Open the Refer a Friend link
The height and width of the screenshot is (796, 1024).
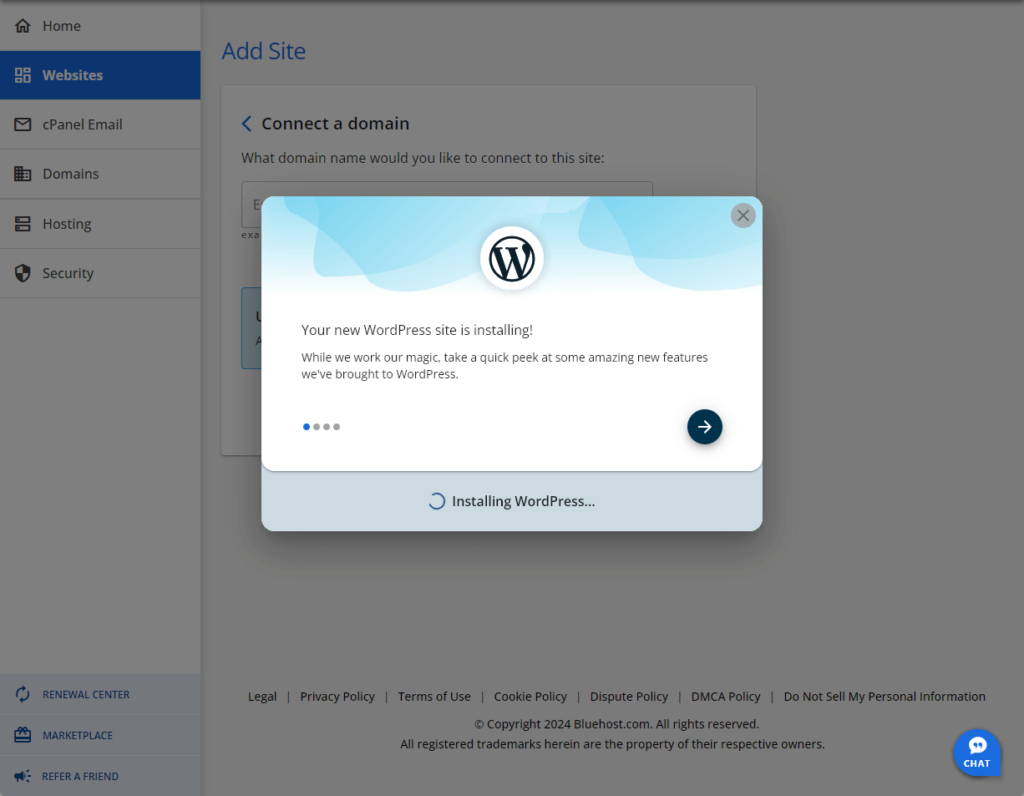pyautogui.click(x=100, y=776)
